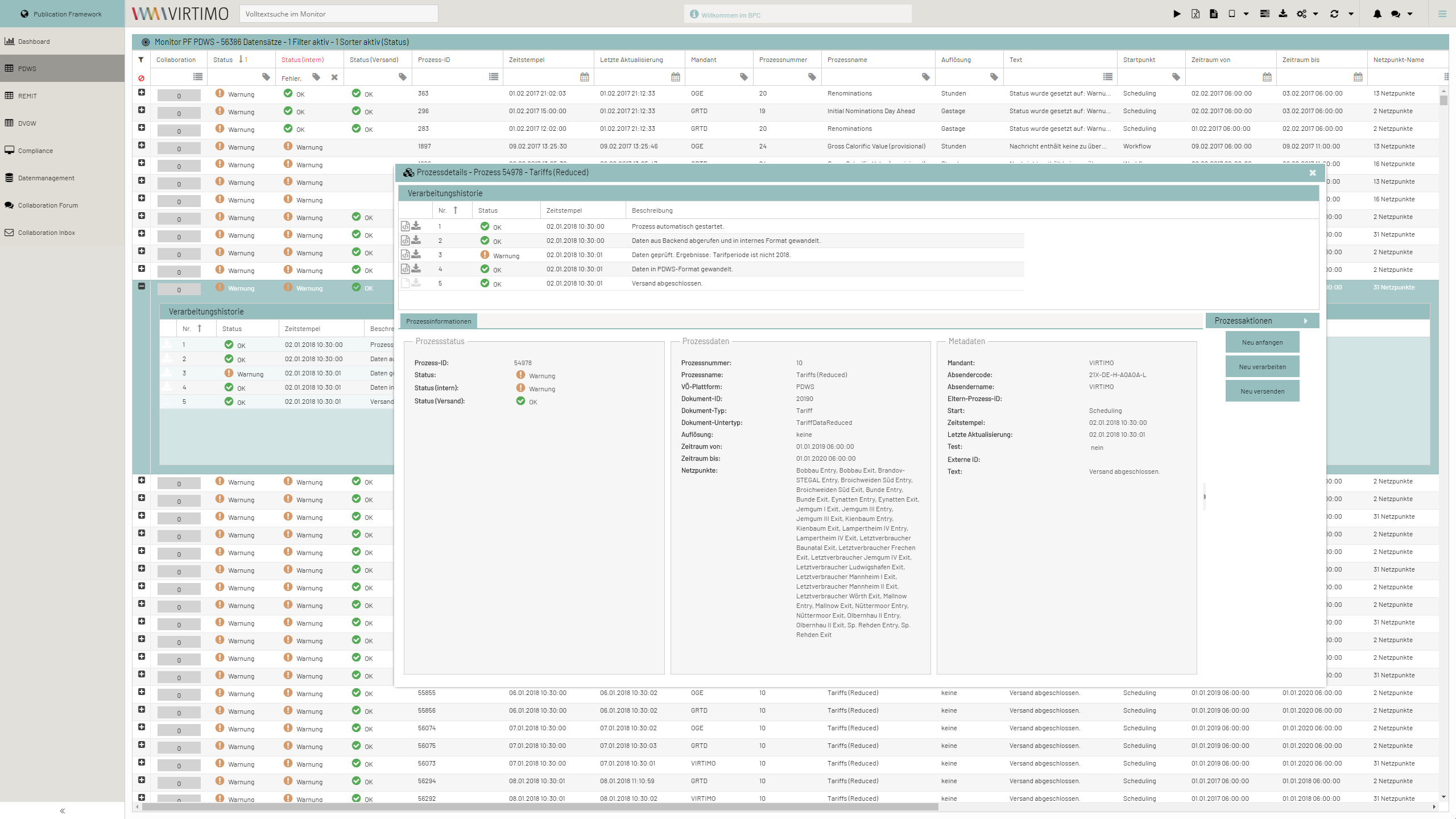The width and height of the screenshot is (1456, 819).
Task: Open calendar picker for Zeitstempel filter
Action: coord(584,77)
